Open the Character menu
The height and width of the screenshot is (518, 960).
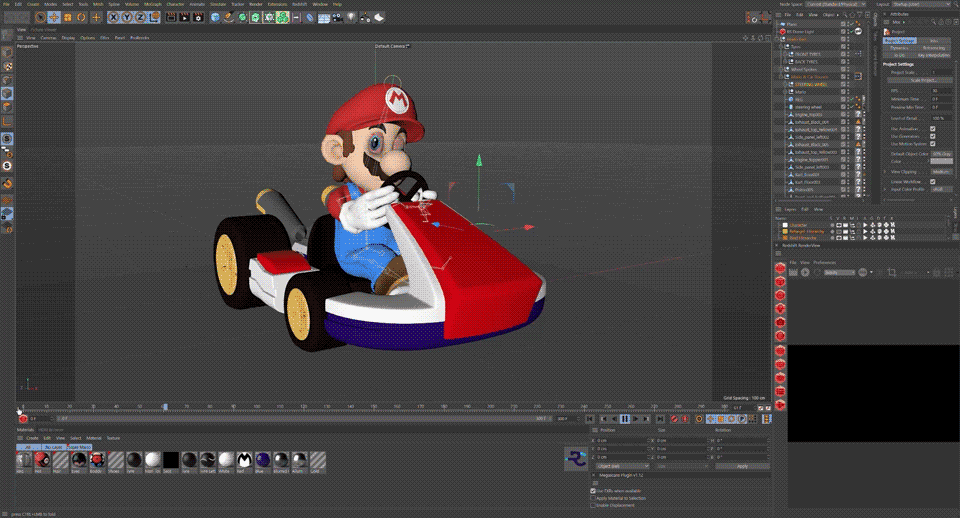[x=175, y=4]
